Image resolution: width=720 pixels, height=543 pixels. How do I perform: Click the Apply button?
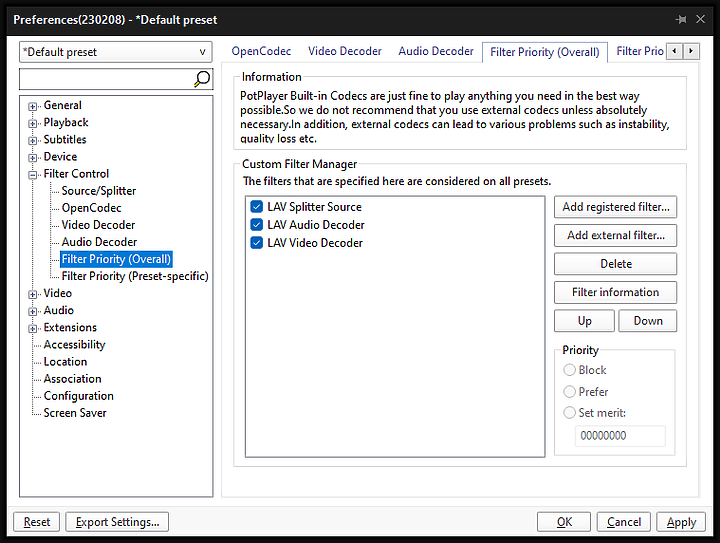click(x=681, y=522)
